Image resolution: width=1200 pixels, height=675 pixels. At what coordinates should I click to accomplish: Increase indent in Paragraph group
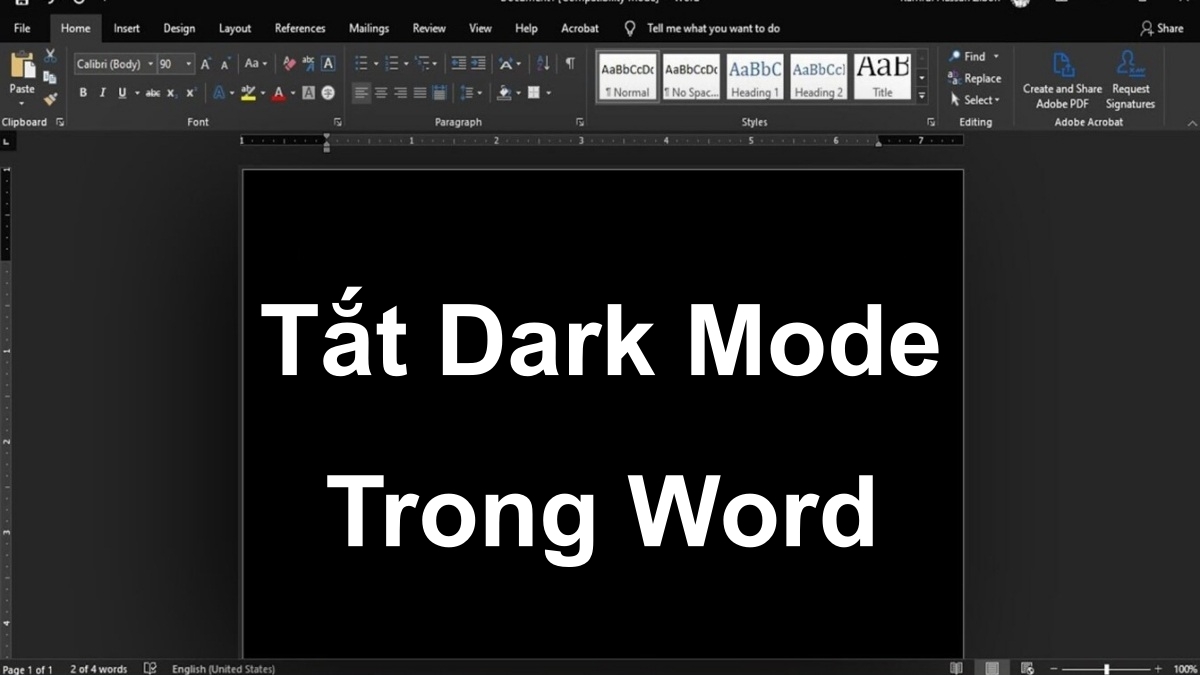(x=479, y=64)
